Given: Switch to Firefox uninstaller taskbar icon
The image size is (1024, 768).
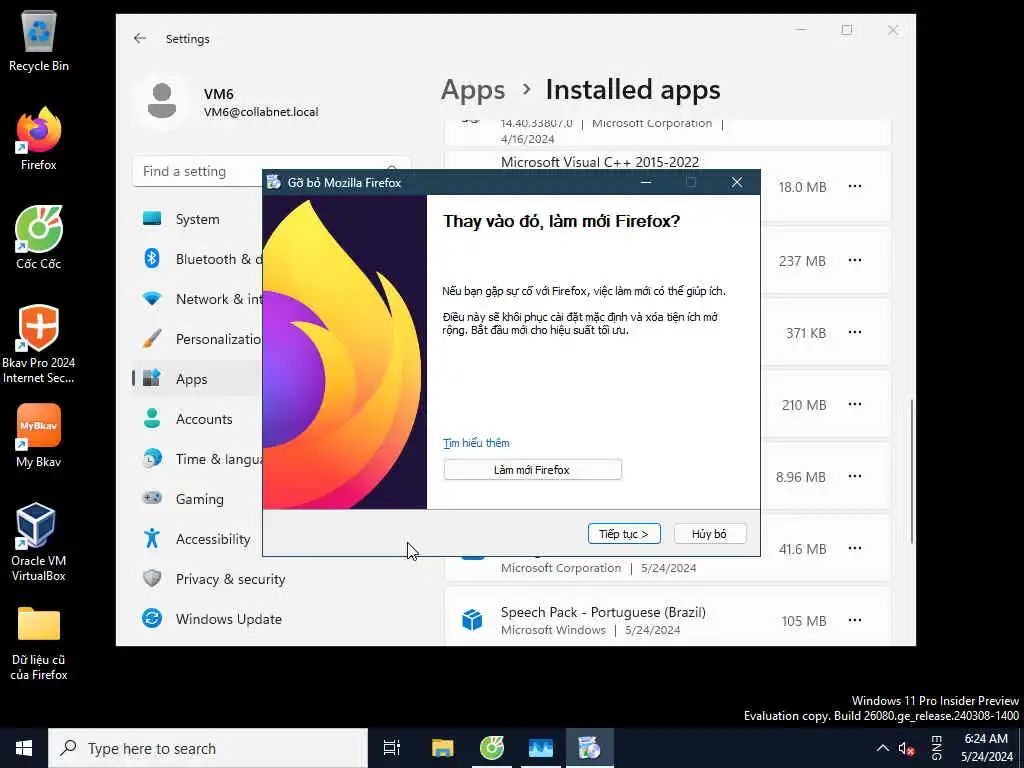Looking at the screenshot, I should 589,748.
